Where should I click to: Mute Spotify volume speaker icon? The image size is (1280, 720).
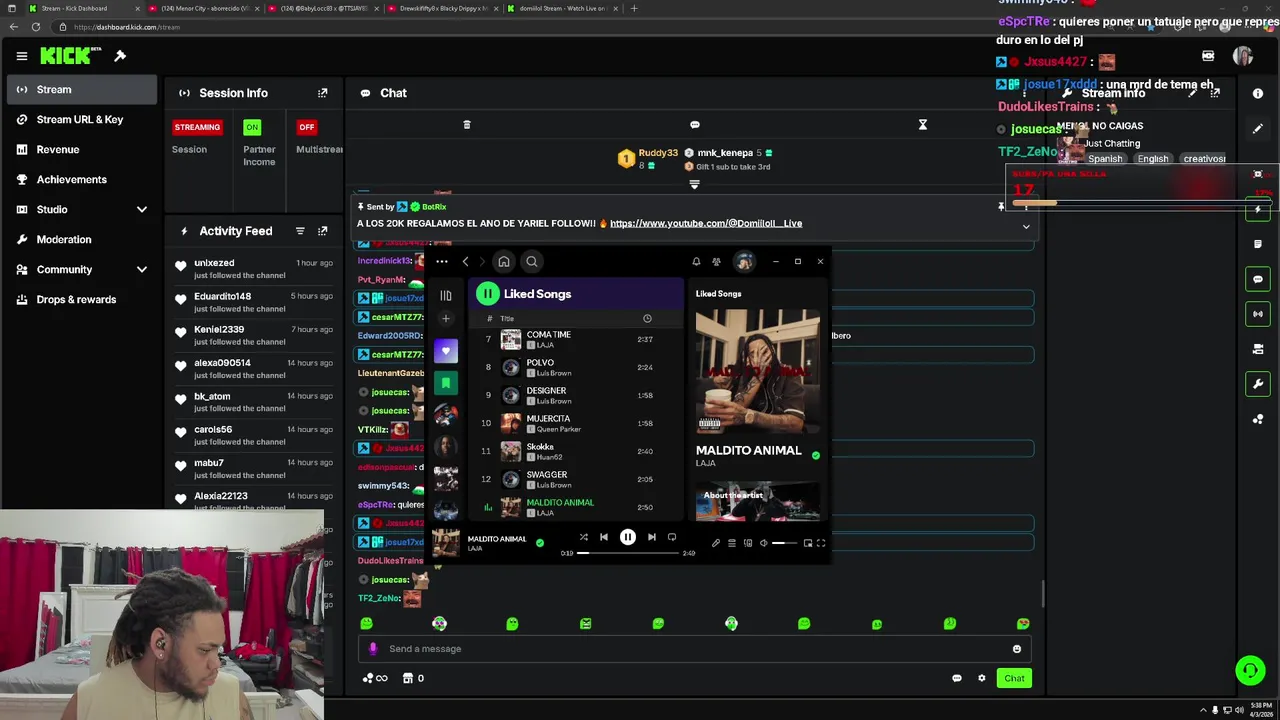coord(764,543)
